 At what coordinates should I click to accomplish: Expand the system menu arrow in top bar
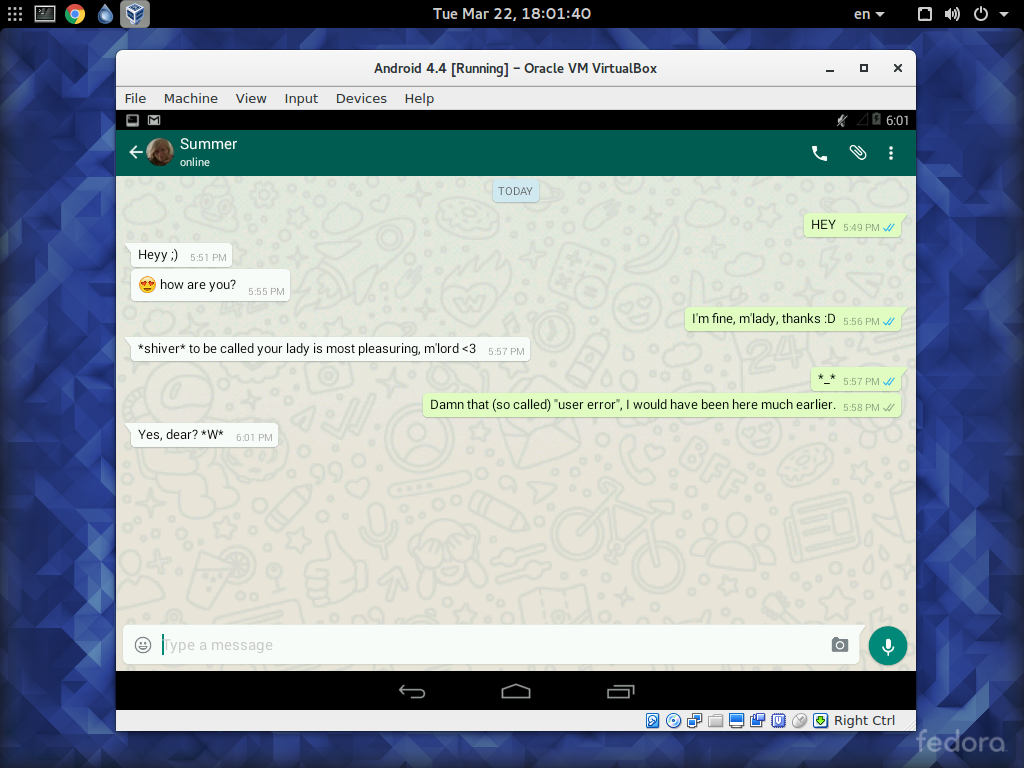point(1004,14)
